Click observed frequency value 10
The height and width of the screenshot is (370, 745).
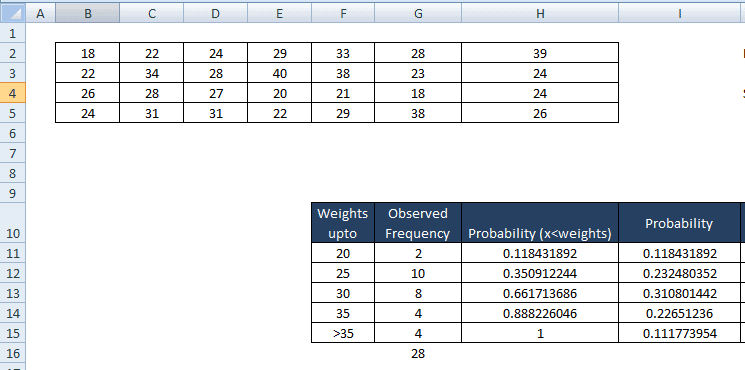click(x=418, y=274)
